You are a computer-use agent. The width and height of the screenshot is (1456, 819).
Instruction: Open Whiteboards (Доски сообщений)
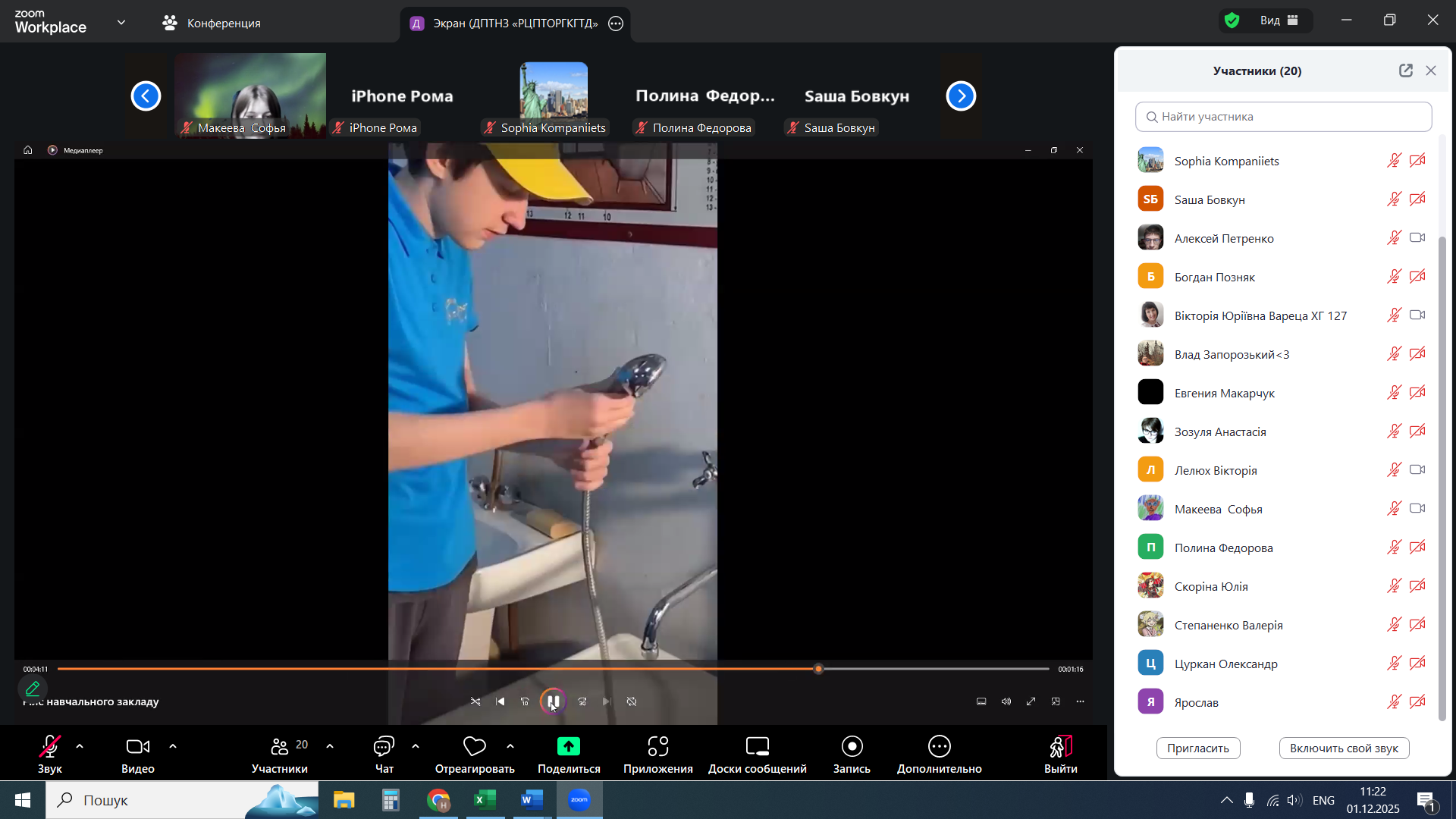(x=757, y=747)
